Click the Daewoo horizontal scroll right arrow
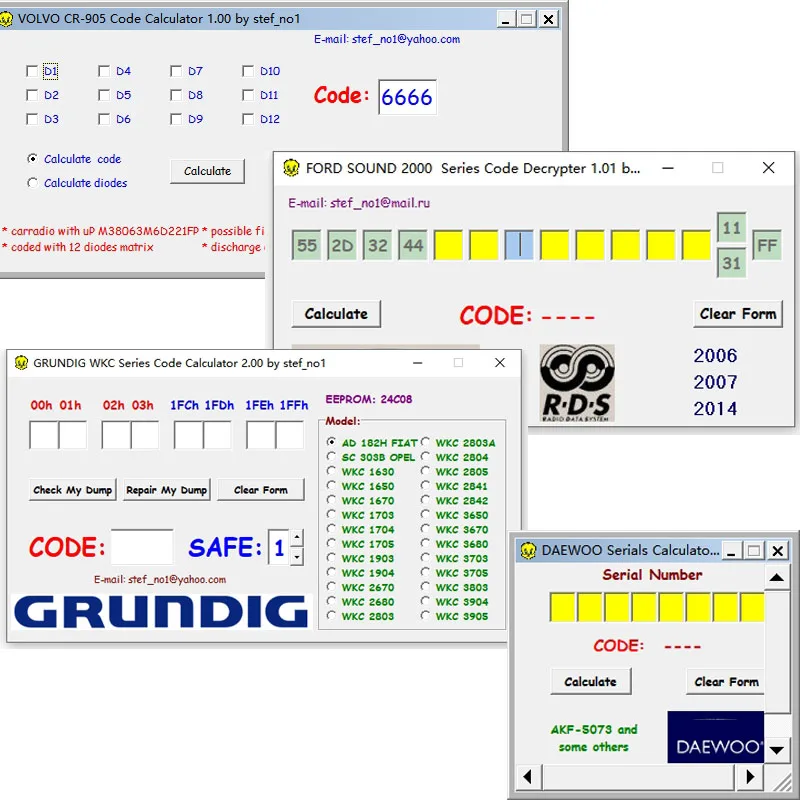The width and height of the screenshot is (800, 800). point(749,777)
